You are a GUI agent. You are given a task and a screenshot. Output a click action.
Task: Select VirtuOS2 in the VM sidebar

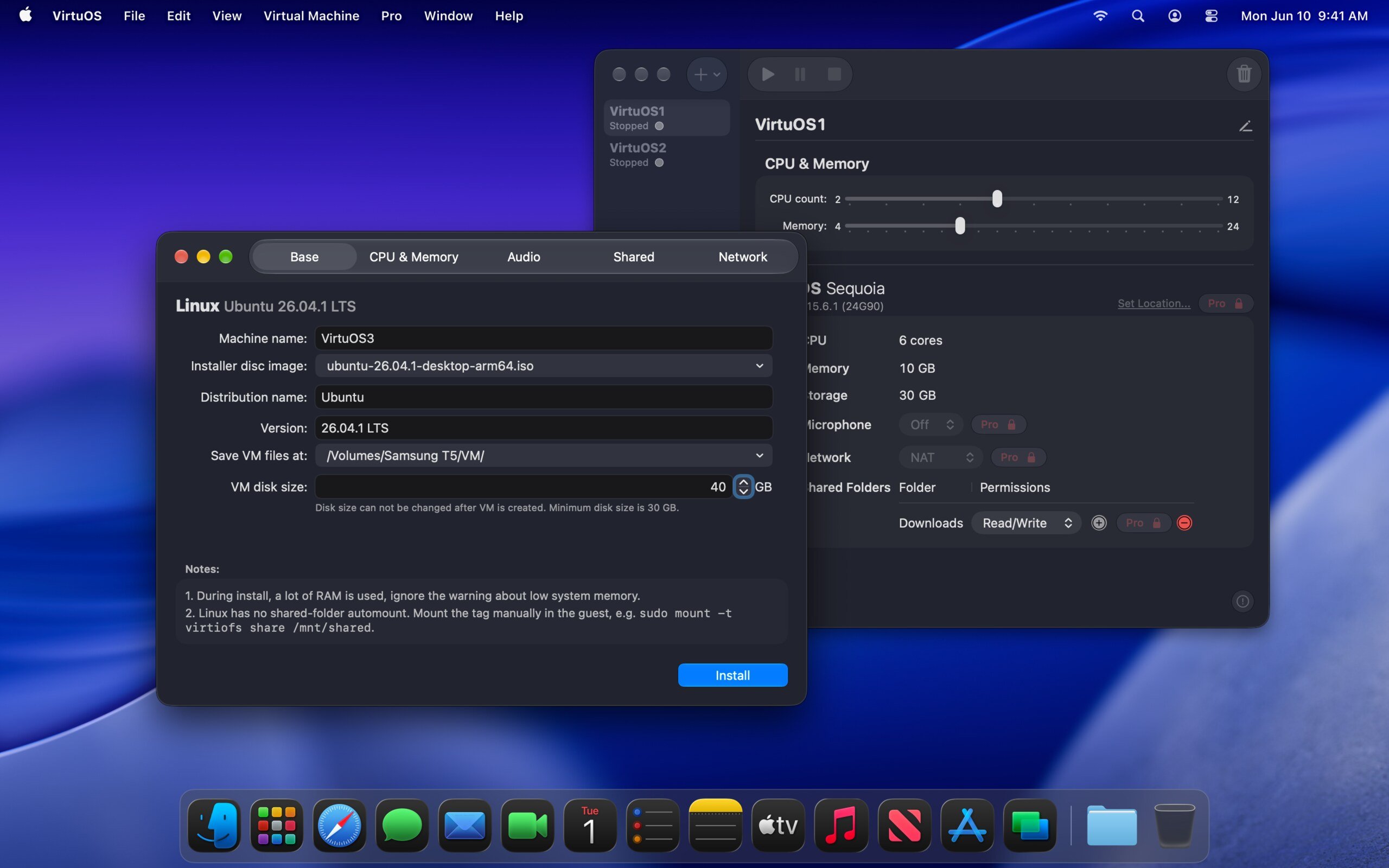[666, 155]
